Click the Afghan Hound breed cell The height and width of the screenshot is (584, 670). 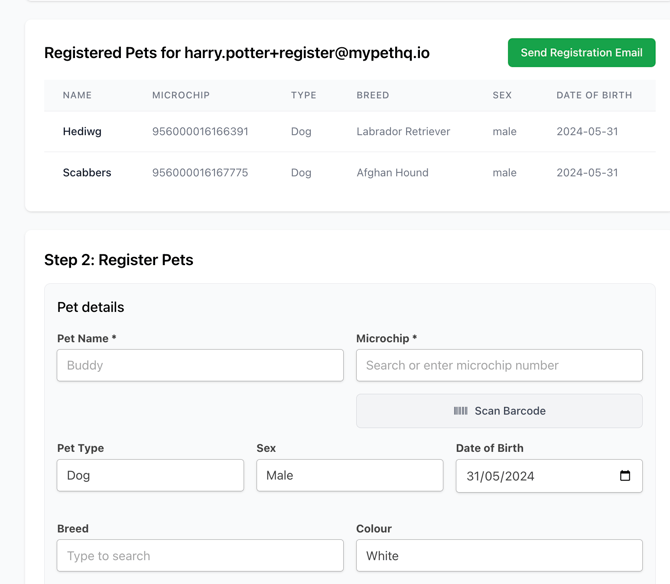coord(392,172)
